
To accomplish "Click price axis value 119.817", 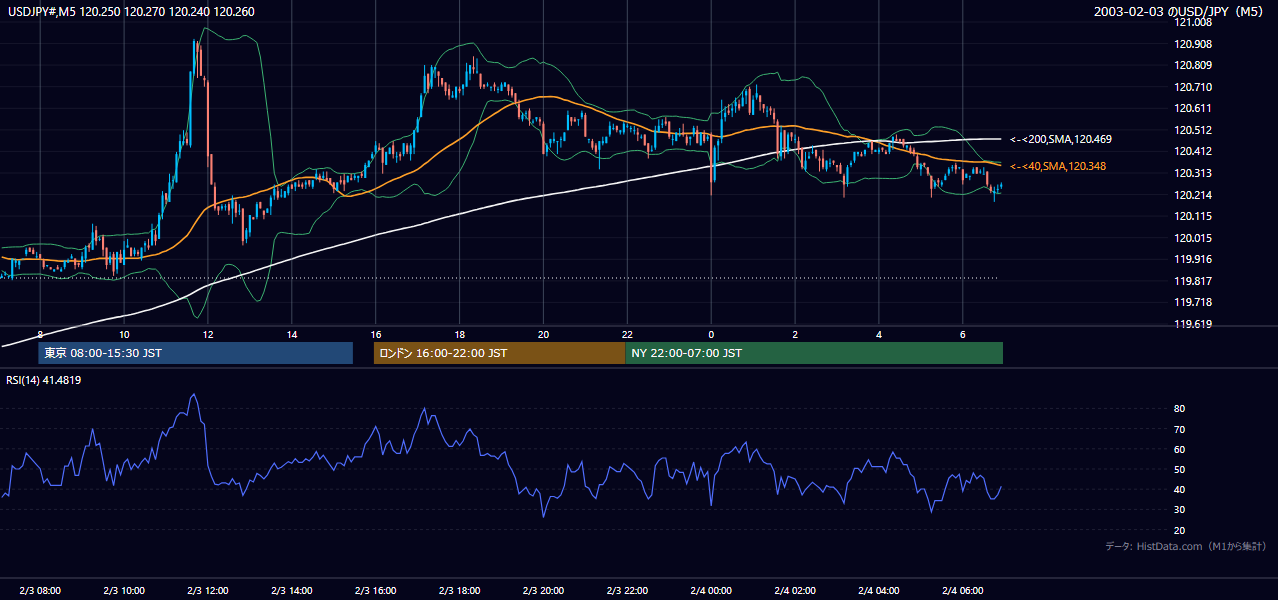I will point(1194,281).
